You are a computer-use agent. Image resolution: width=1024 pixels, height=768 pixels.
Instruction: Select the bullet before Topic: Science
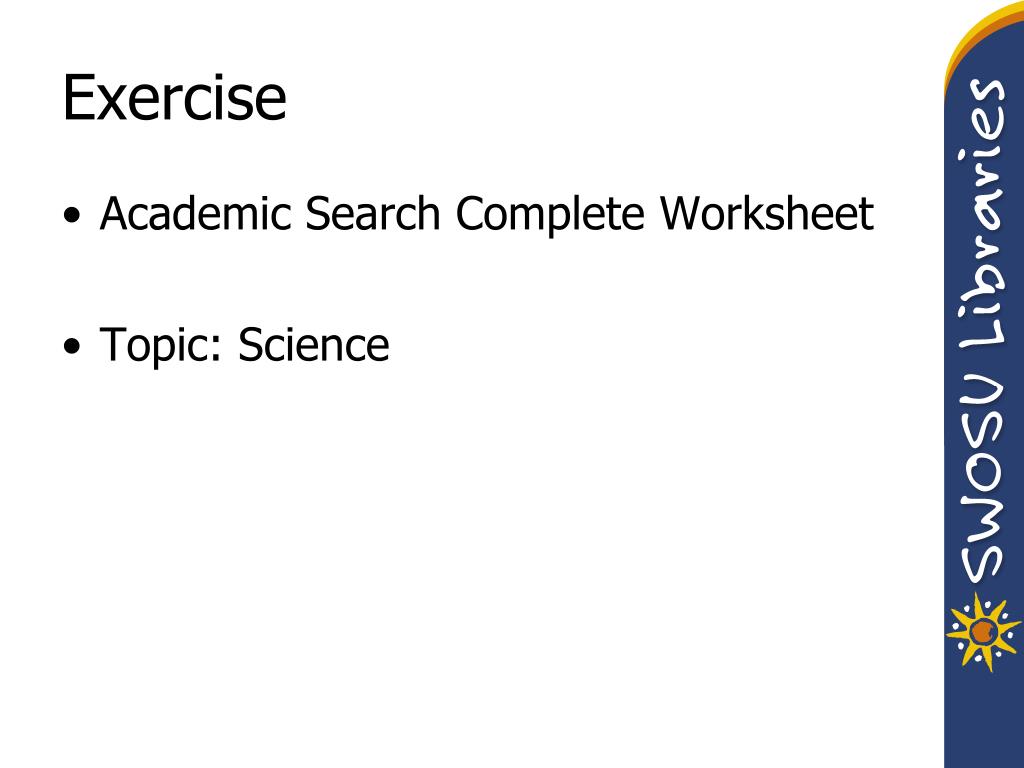72,346
